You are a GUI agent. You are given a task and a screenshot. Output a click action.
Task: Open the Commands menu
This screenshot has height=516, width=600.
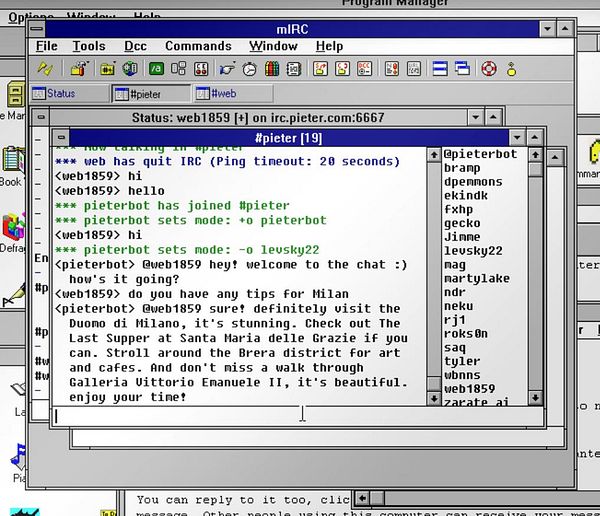[x=198, y=46]
